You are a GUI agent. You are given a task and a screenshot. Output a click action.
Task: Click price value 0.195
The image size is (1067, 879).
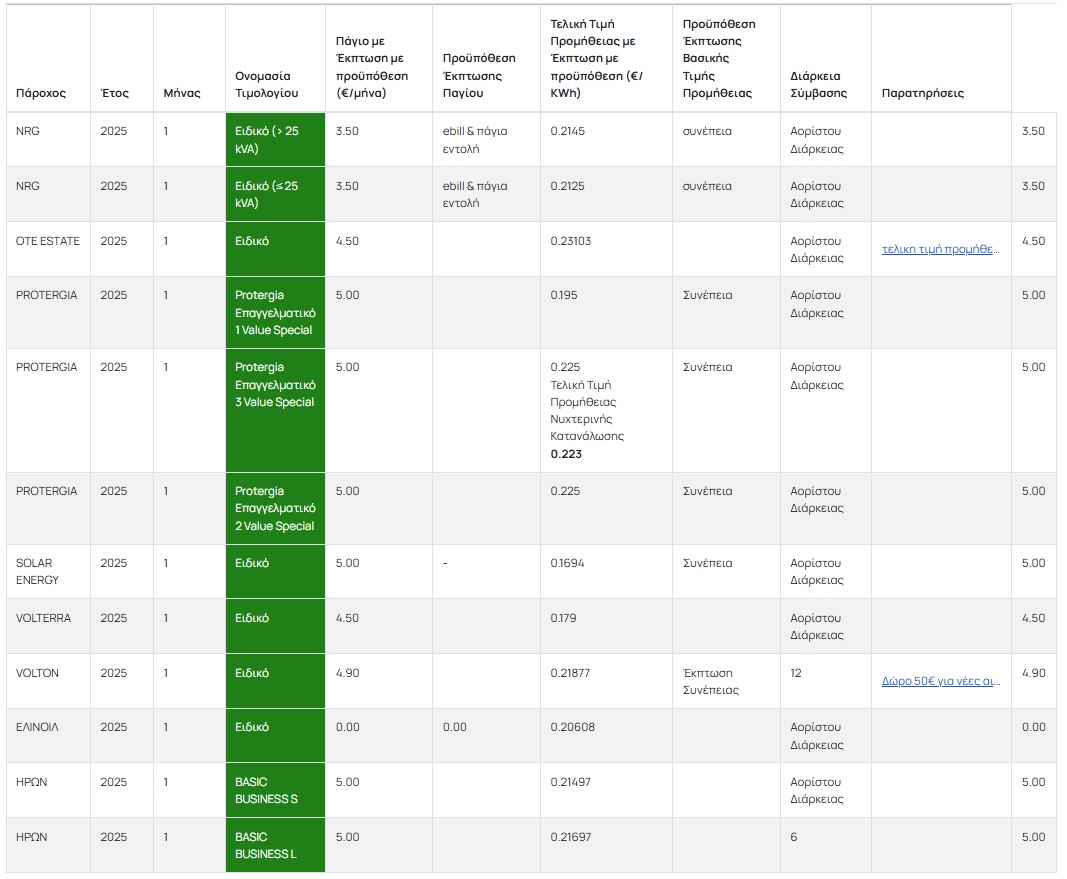[564, 295]
